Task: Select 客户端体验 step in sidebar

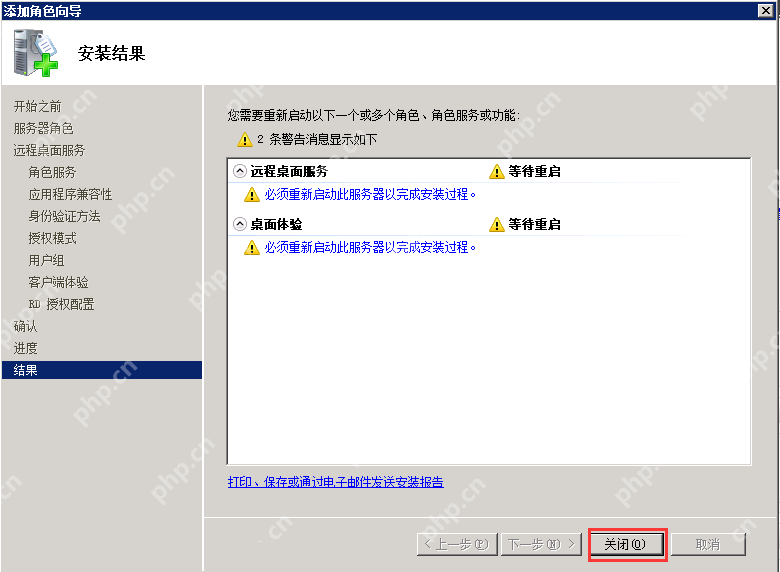Action: click(x=58, y=283)
